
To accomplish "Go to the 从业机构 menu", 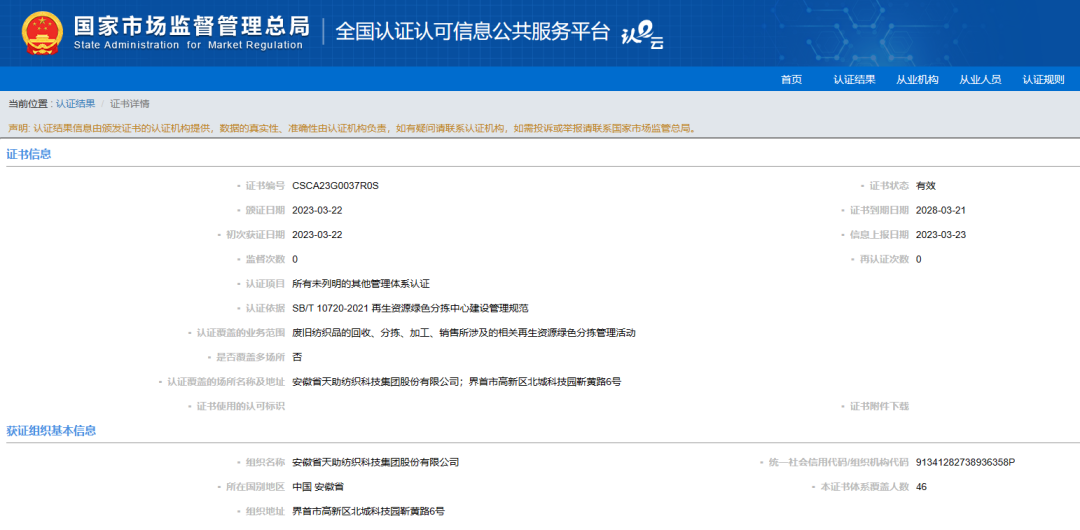I will [917, 79].
